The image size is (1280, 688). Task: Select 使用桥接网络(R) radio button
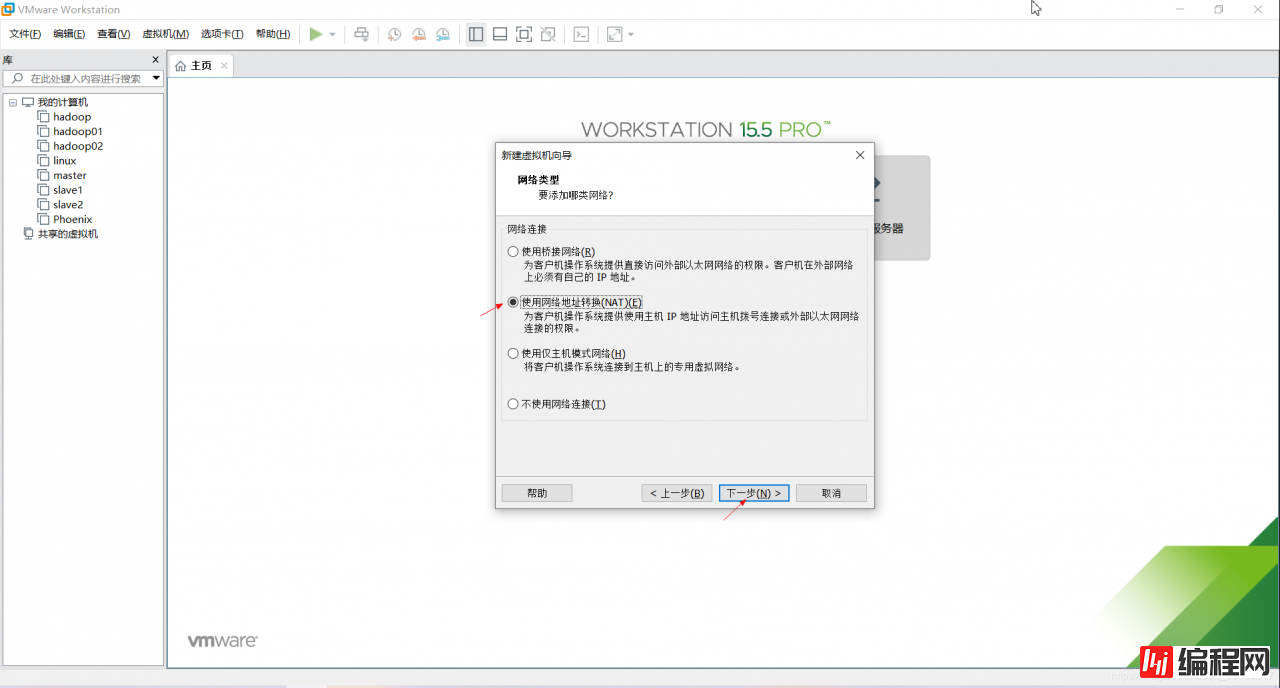coord(513,251)
